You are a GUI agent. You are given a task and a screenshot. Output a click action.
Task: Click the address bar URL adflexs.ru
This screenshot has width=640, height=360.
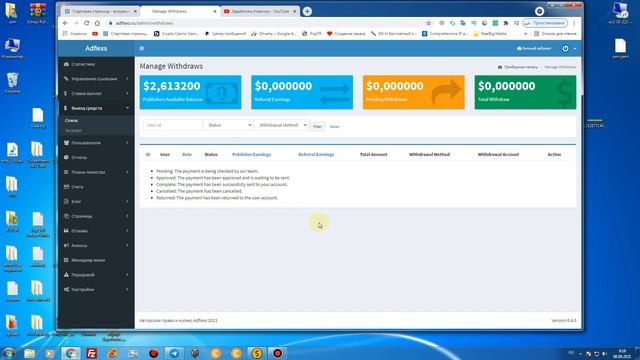click(144, 23)
